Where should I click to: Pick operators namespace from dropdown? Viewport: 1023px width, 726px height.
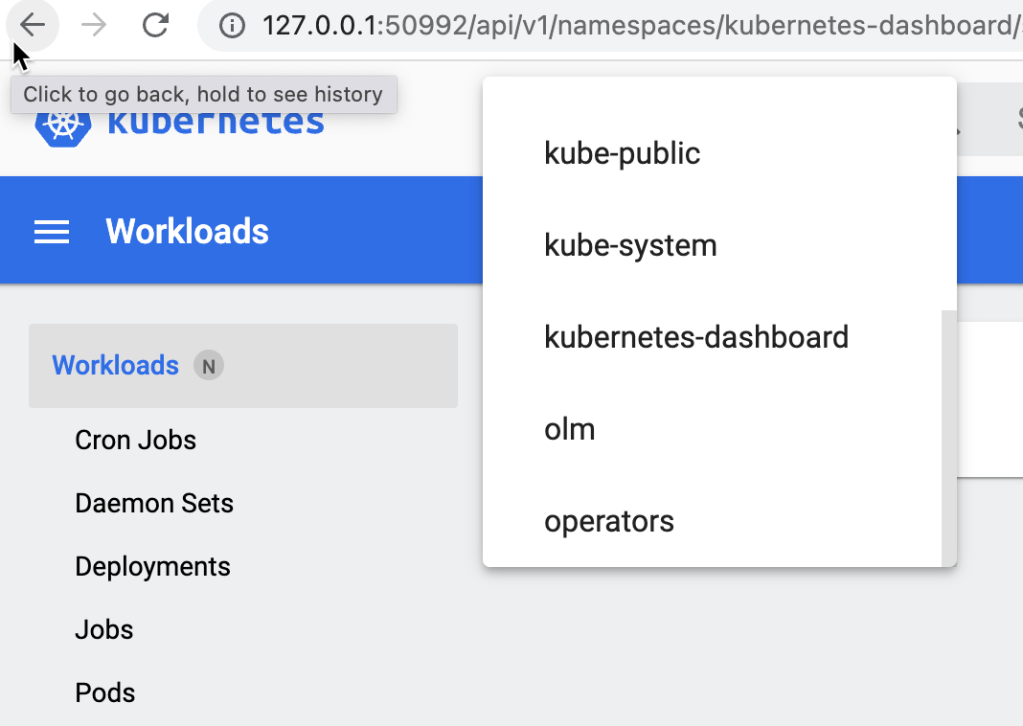(609, 522)
